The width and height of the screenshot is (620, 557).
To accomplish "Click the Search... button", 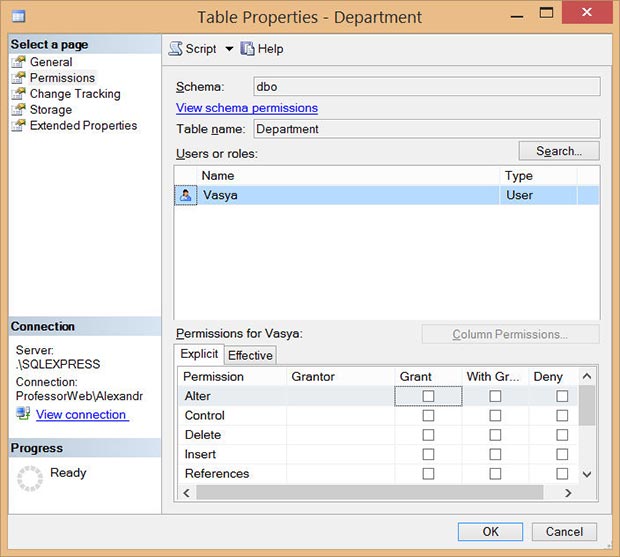I will [x=559, y=151].
